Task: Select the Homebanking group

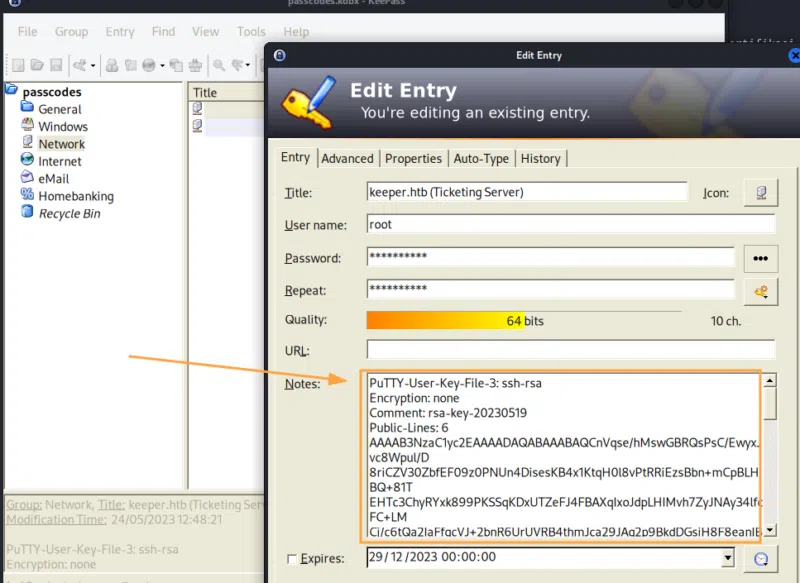Action: point(76,196)
